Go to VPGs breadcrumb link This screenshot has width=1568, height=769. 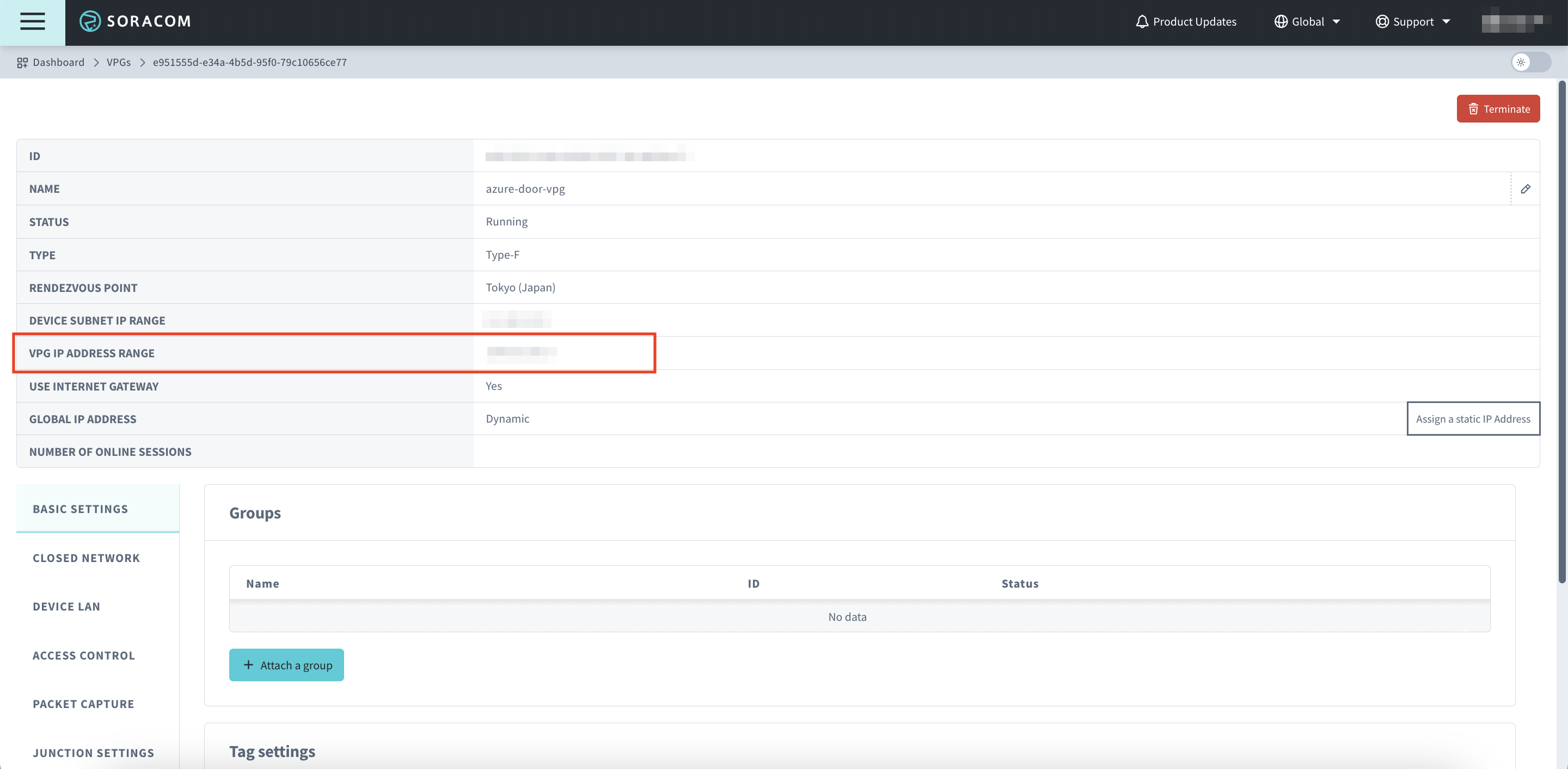[118, 63]
